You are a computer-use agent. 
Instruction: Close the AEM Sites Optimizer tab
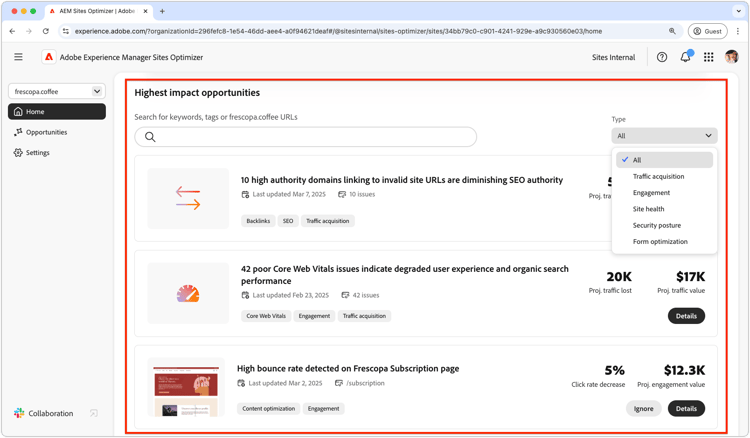pos(145,11)
